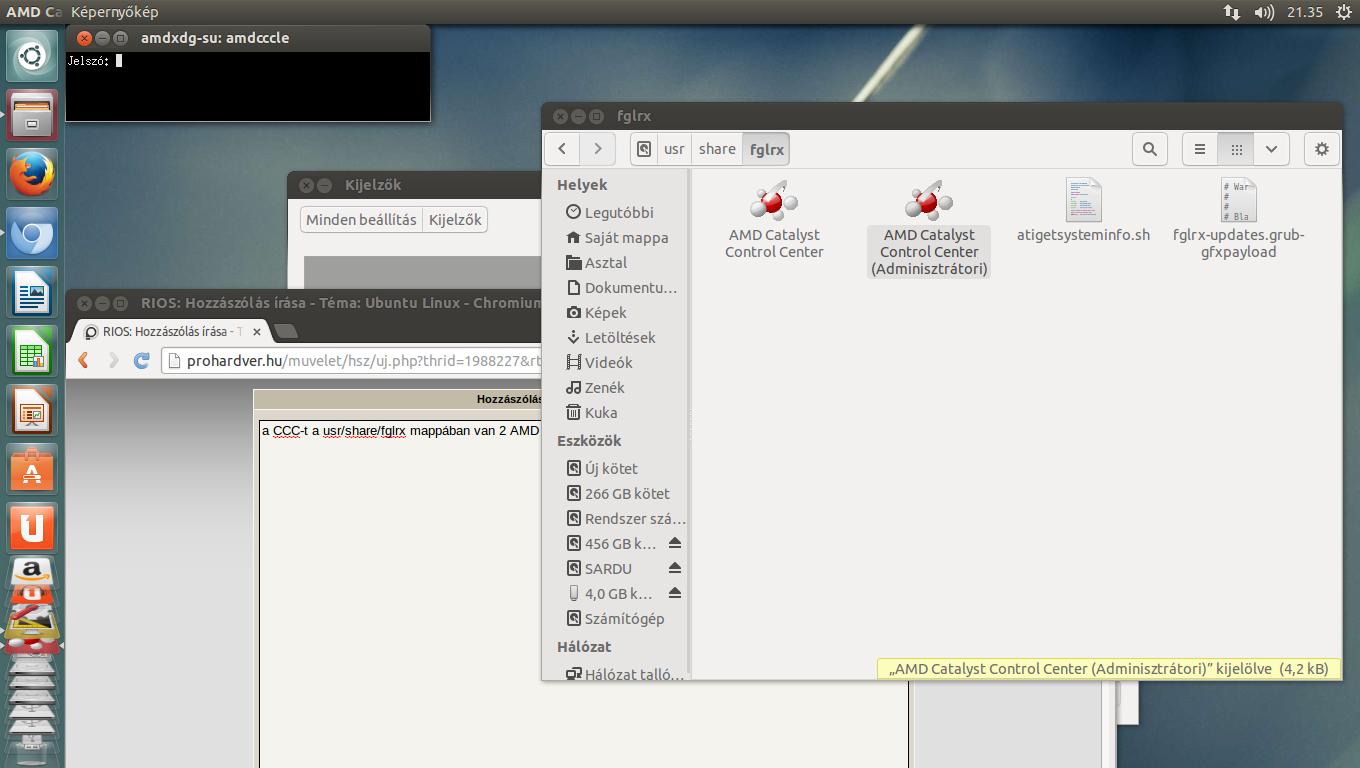Switch file manager to list view
Screen dimensions: 1360x768
(x=1200, y=149)
